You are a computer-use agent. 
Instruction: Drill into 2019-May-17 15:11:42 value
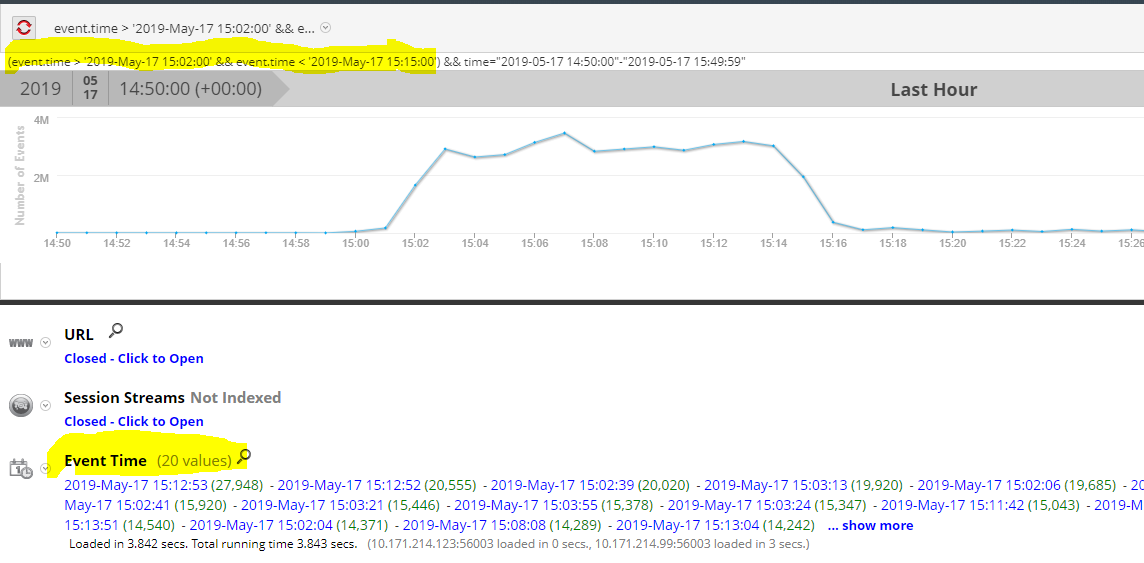coord(952,505)
